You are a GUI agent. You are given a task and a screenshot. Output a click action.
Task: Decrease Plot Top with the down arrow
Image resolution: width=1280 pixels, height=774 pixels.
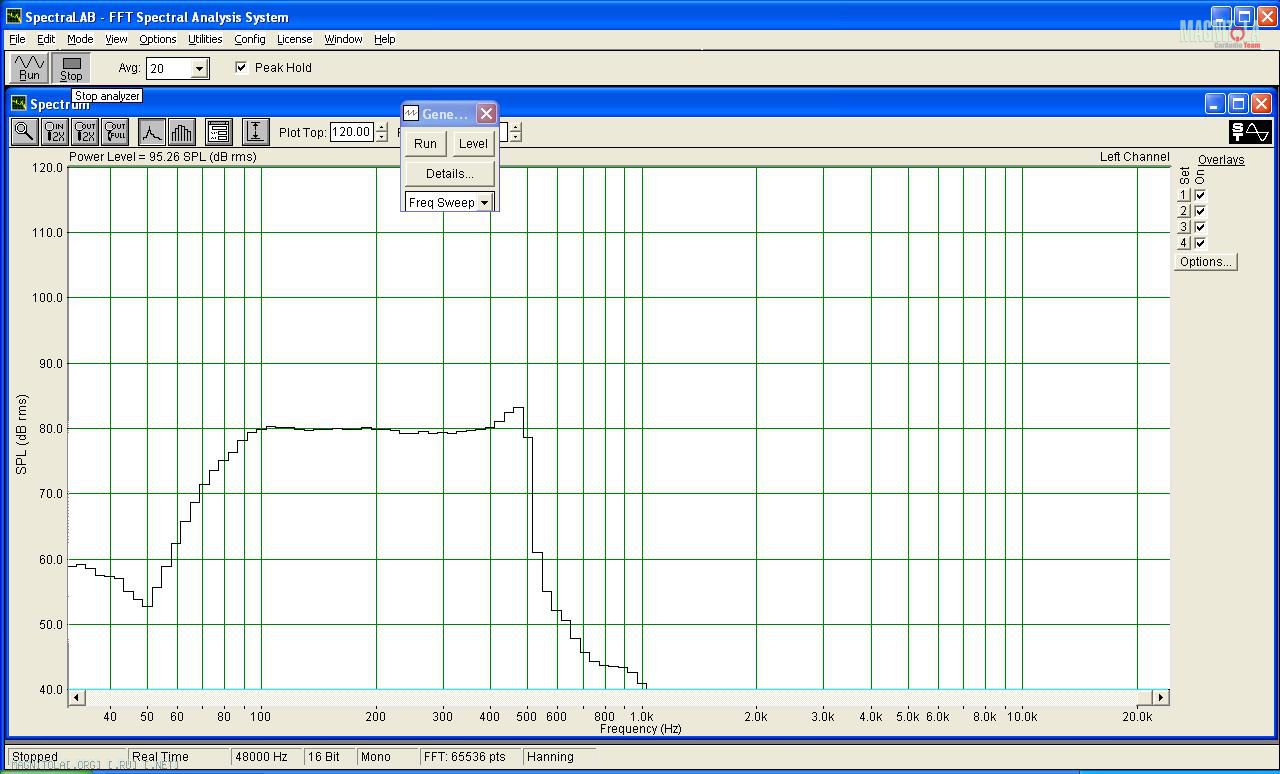click(x=381, y=137)
